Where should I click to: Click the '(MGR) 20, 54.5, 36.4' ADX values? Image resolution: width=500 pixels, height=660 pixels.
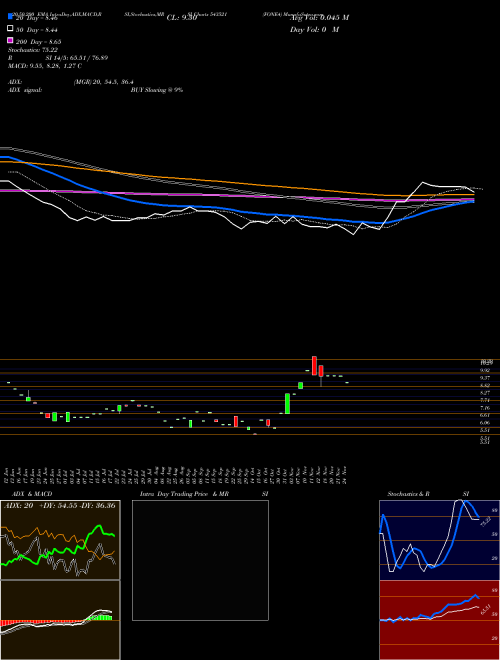104,82
